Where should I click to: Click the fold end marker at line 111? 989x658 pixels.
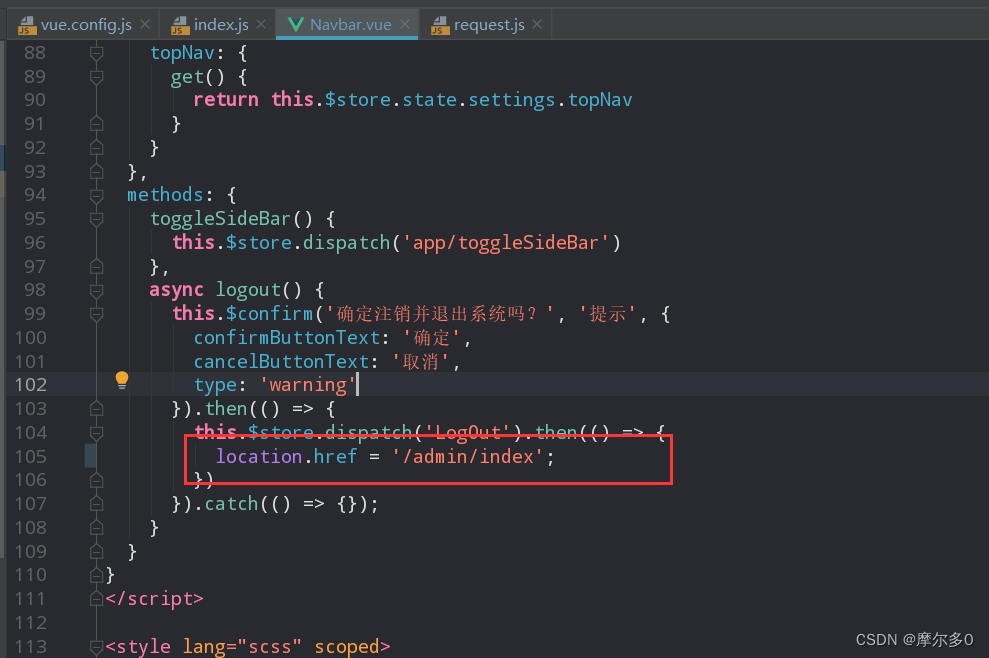[96, 599]
